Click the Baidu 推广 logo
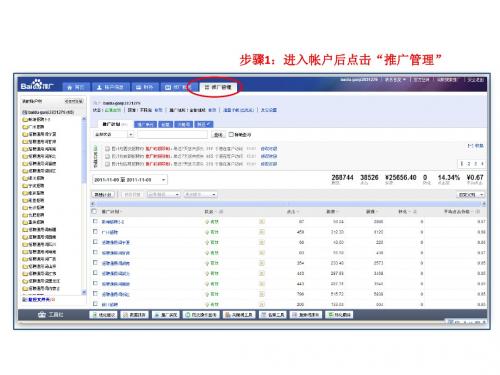 (37, 85)
